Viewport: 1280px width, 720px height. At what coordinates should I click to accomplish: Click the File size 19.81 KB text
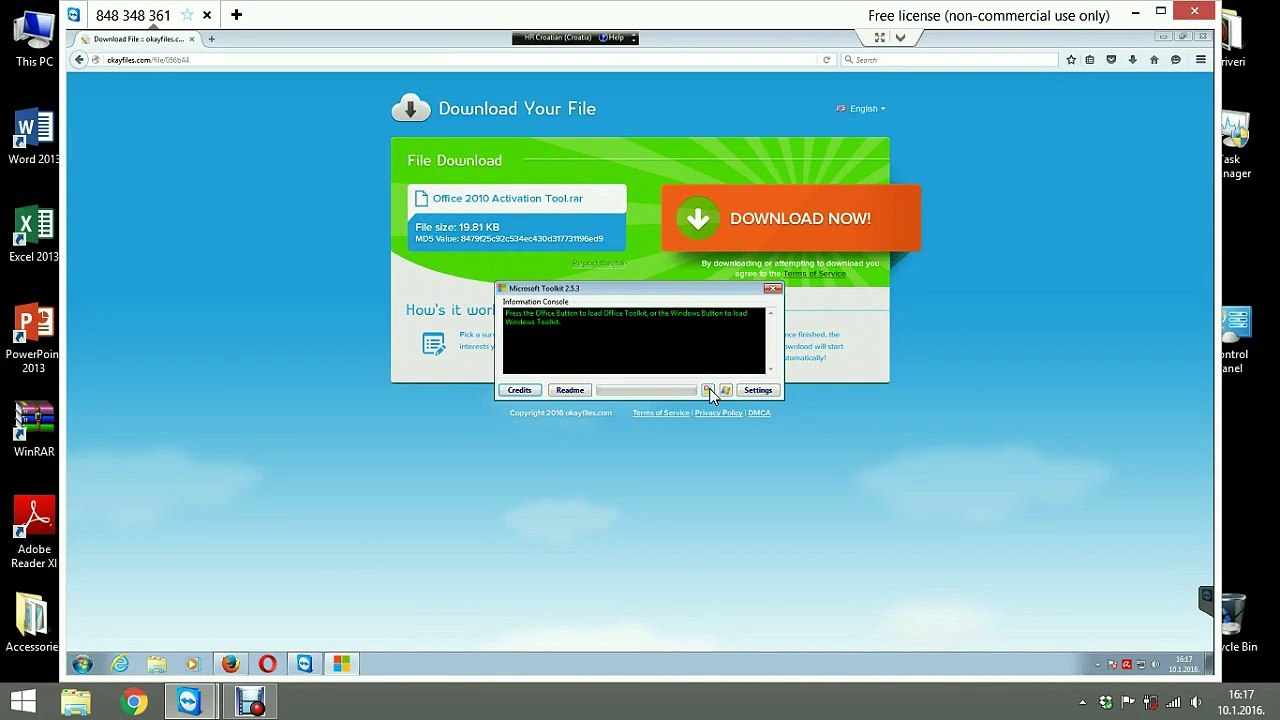click(457, 227)
